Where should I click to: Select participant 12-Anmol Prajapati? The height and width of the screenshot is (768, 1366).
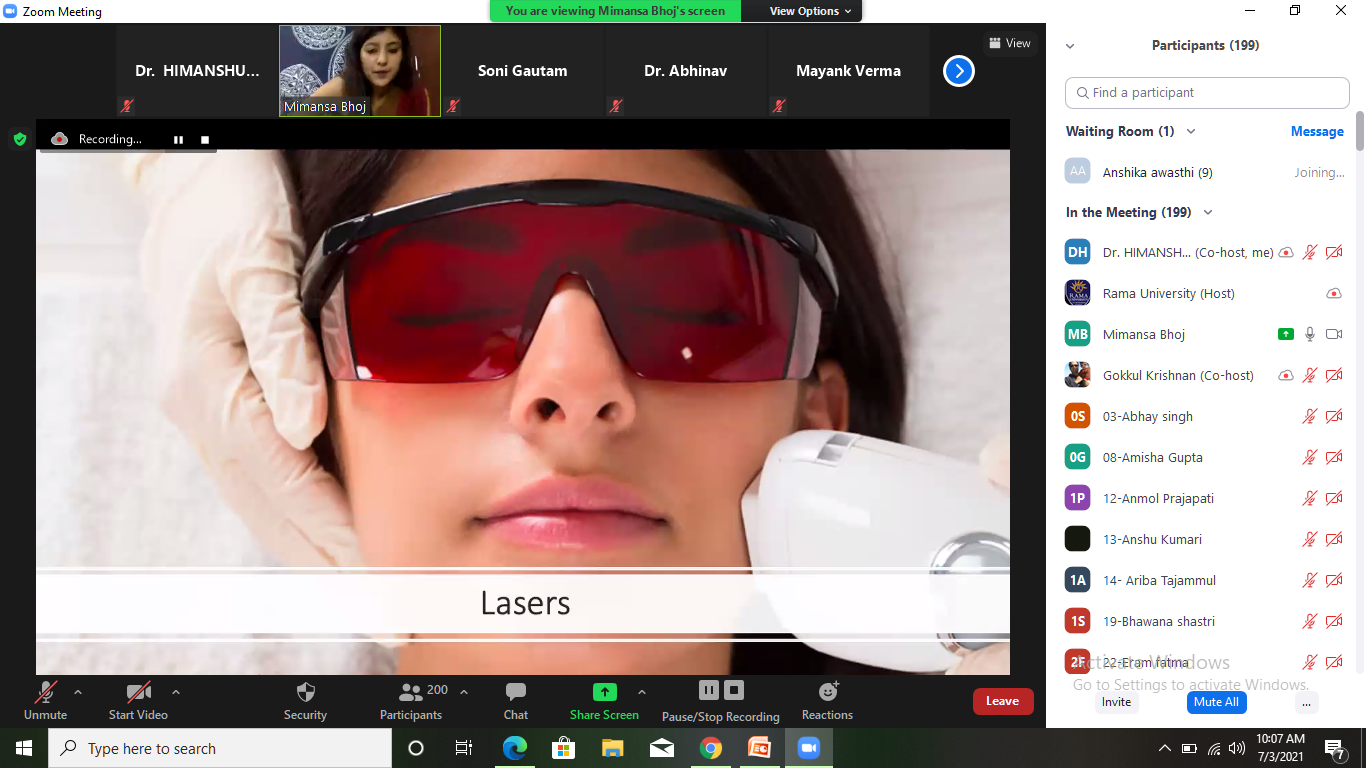click(x=1206, y=498)
